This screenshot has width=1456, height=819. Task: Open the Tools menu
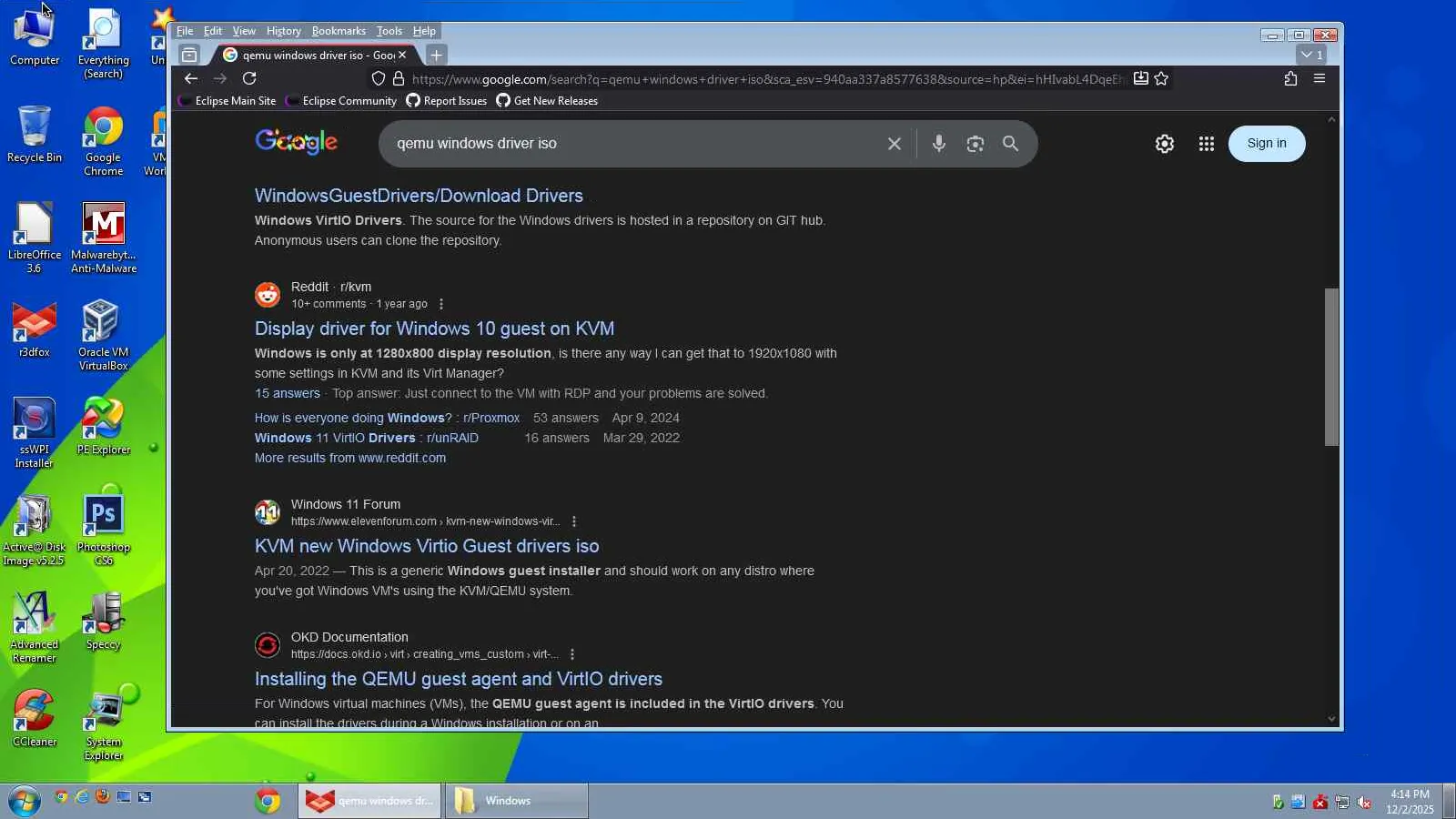coord(389,31)
